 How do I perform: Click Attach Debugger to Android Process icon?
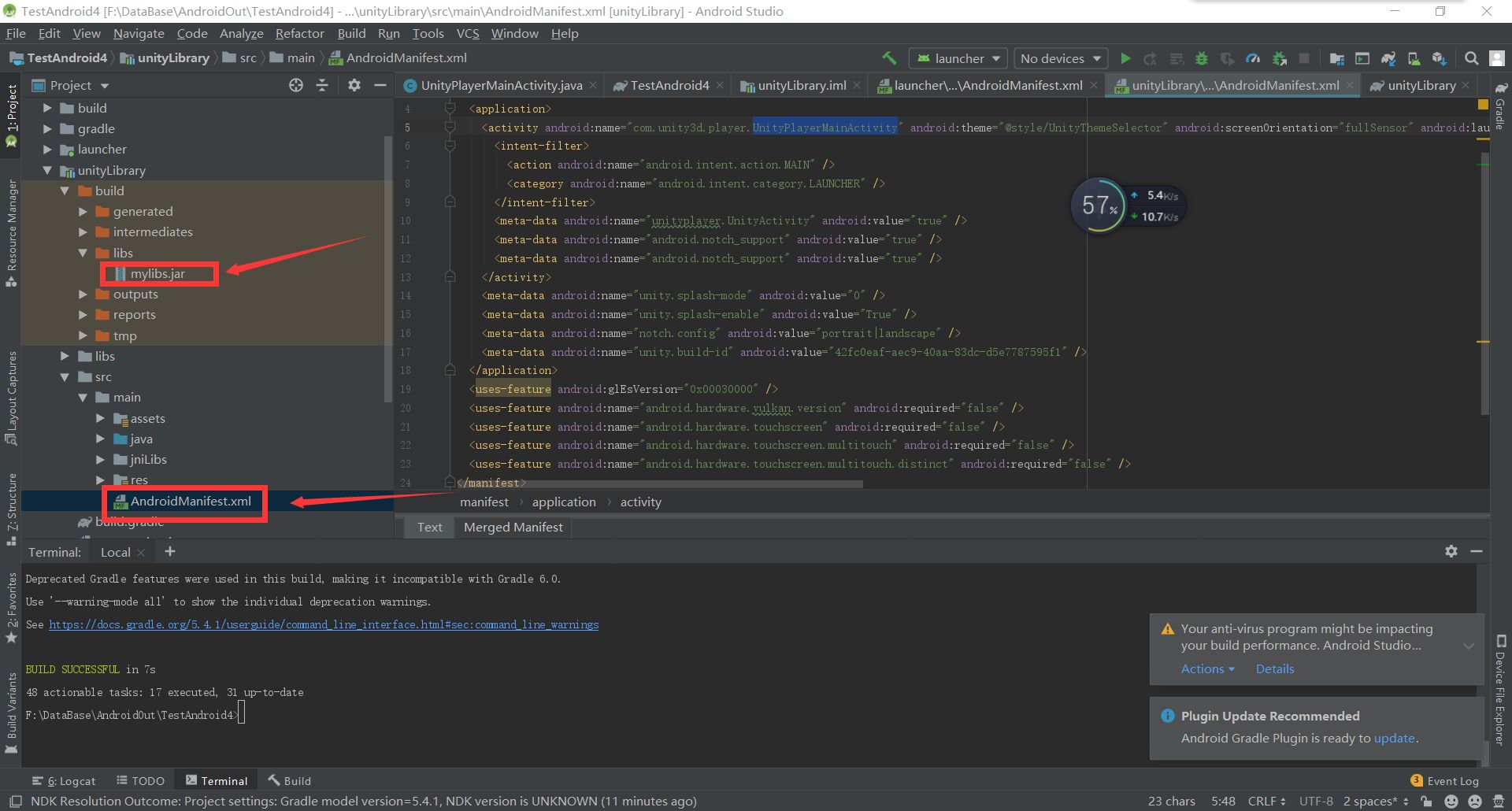click(x=1280, y=58)
